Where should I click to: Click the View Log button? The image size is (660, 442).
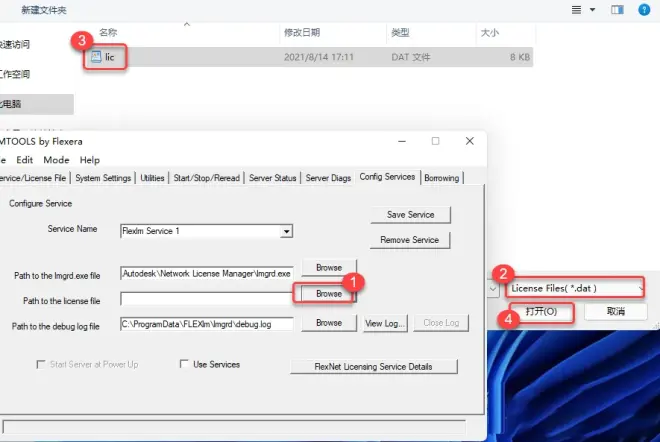click(x=385, y=323)
